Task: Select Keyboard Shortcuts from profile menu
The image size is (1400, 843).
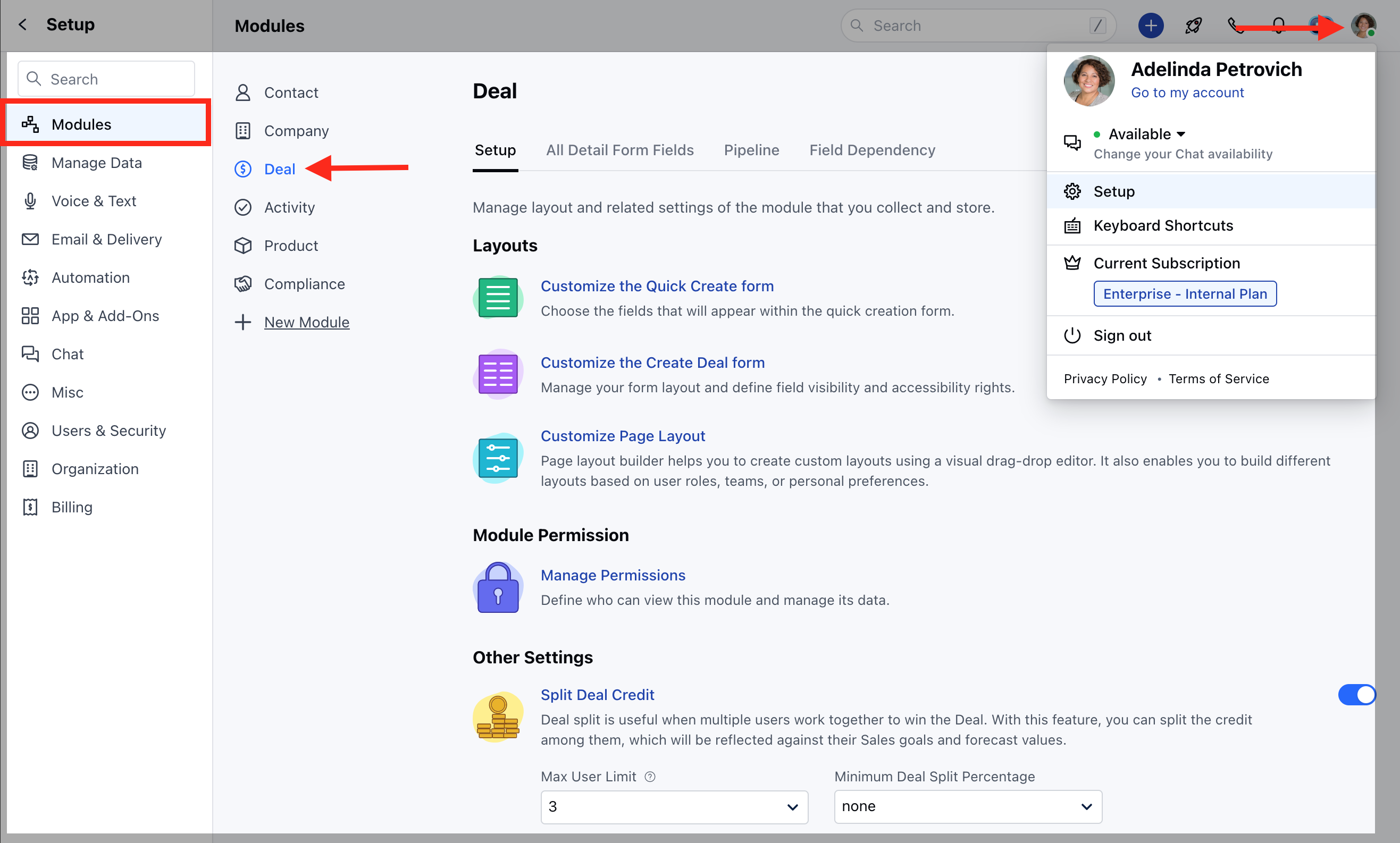Action: (1163, 225)
